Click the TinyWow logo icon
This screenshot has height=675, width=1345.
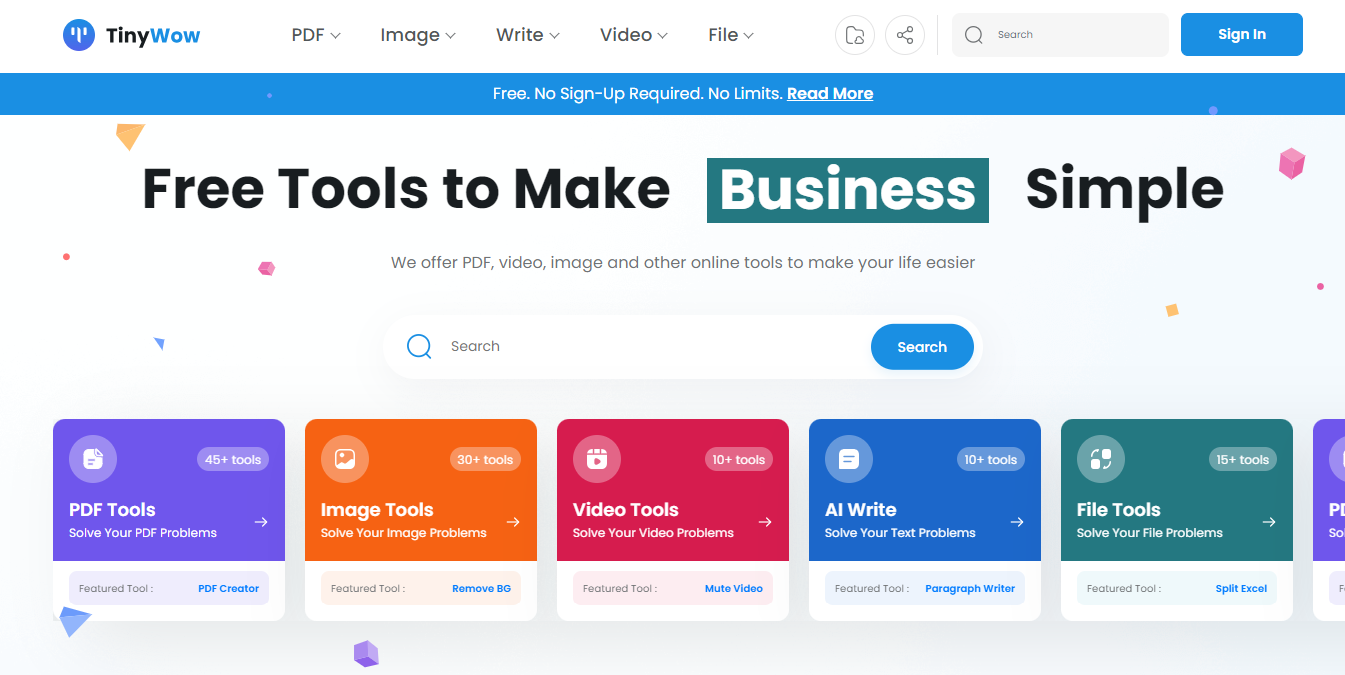point(79,36)
